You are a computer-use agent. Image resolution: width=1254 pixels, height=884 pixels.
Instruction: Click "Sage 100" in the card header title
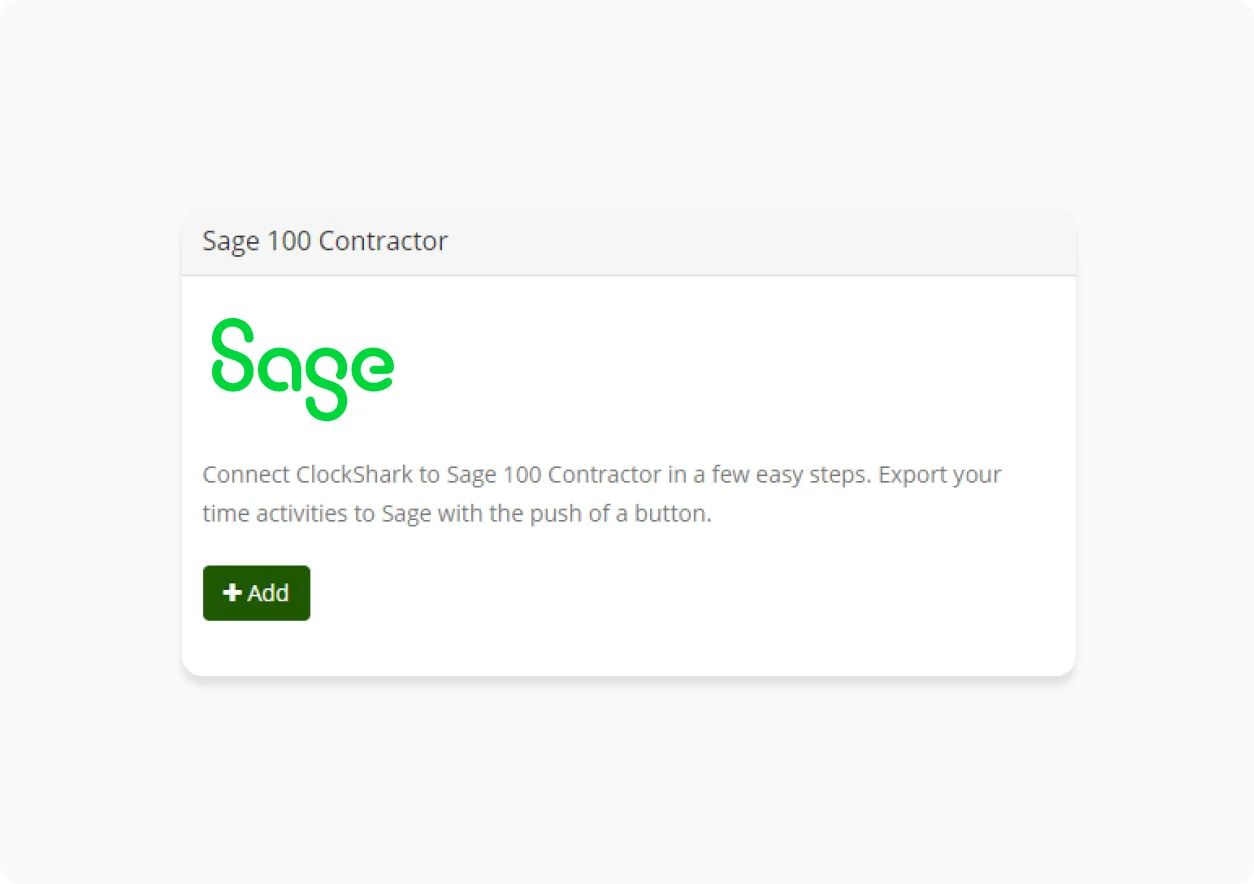(x=256, y=241)
